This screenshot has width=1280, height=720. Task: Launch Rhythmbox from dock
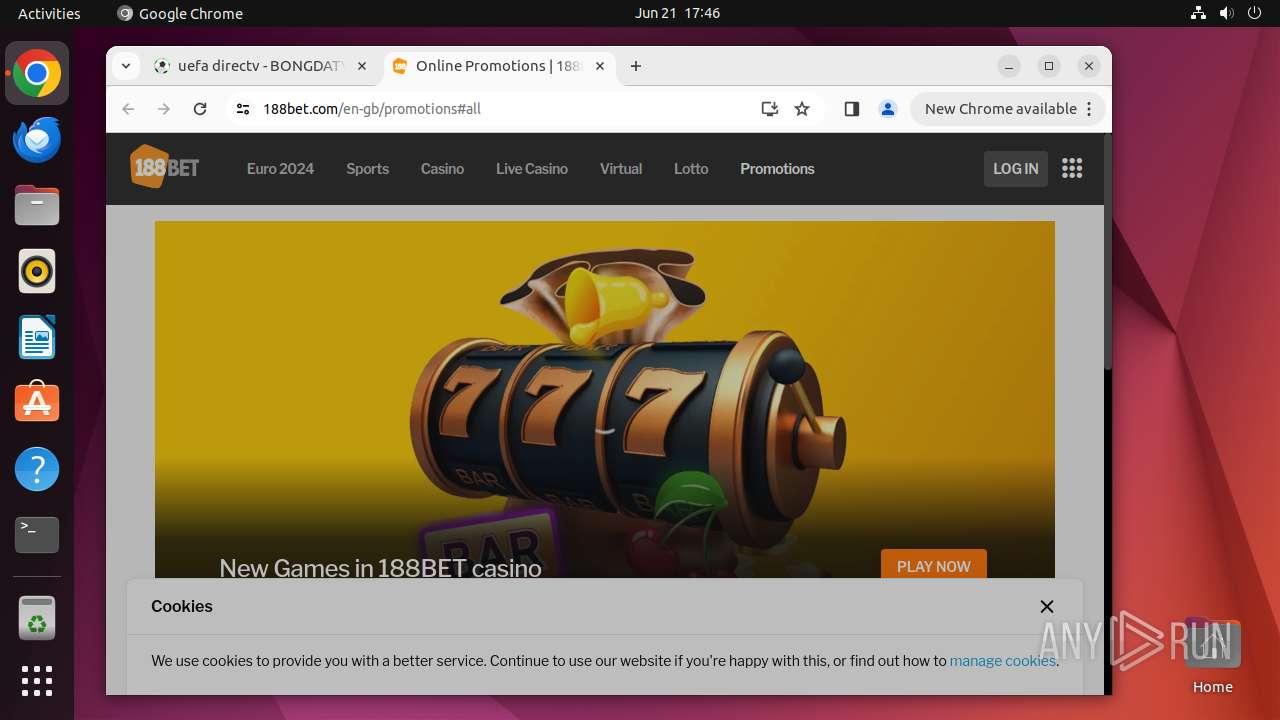[37, 271]
